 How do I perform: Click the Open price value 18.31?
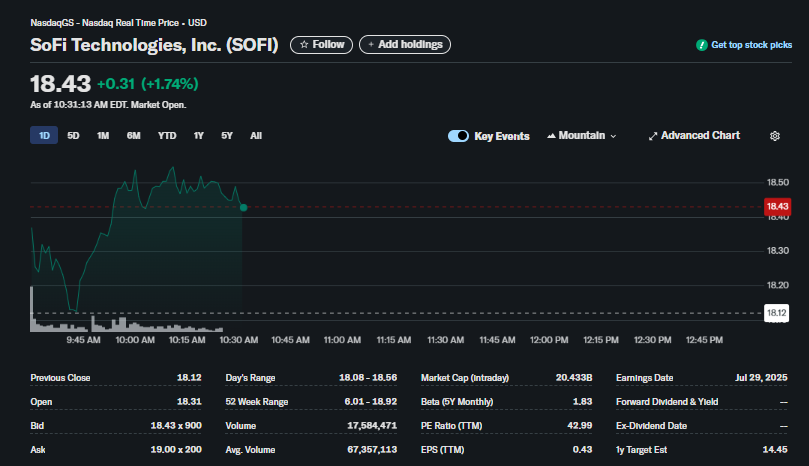coord(189,401)
